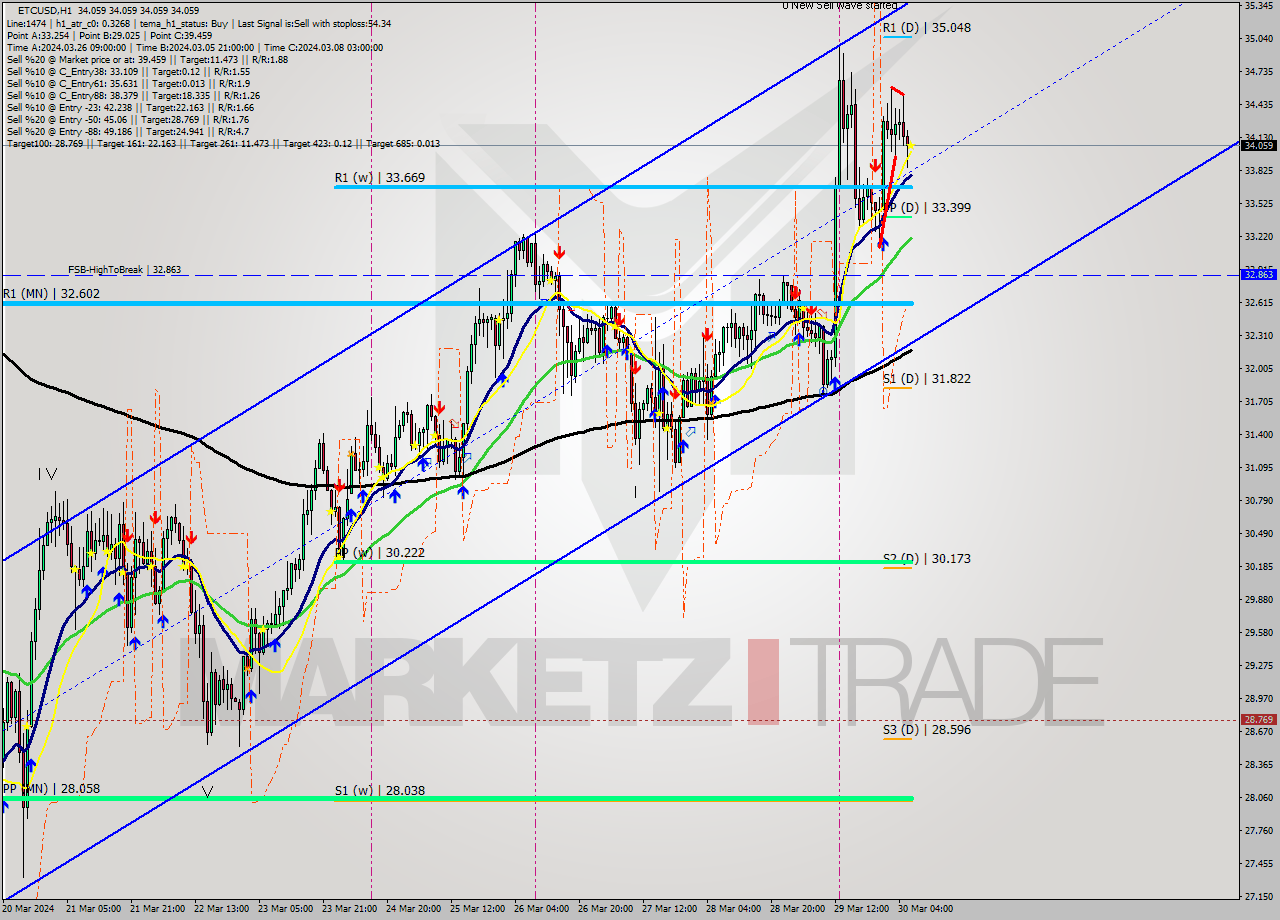Image resolution: width=1280 pixels, height=920 pixels.
Task: Click the '0 New Sell wave started' label
Action: [839, 6]
